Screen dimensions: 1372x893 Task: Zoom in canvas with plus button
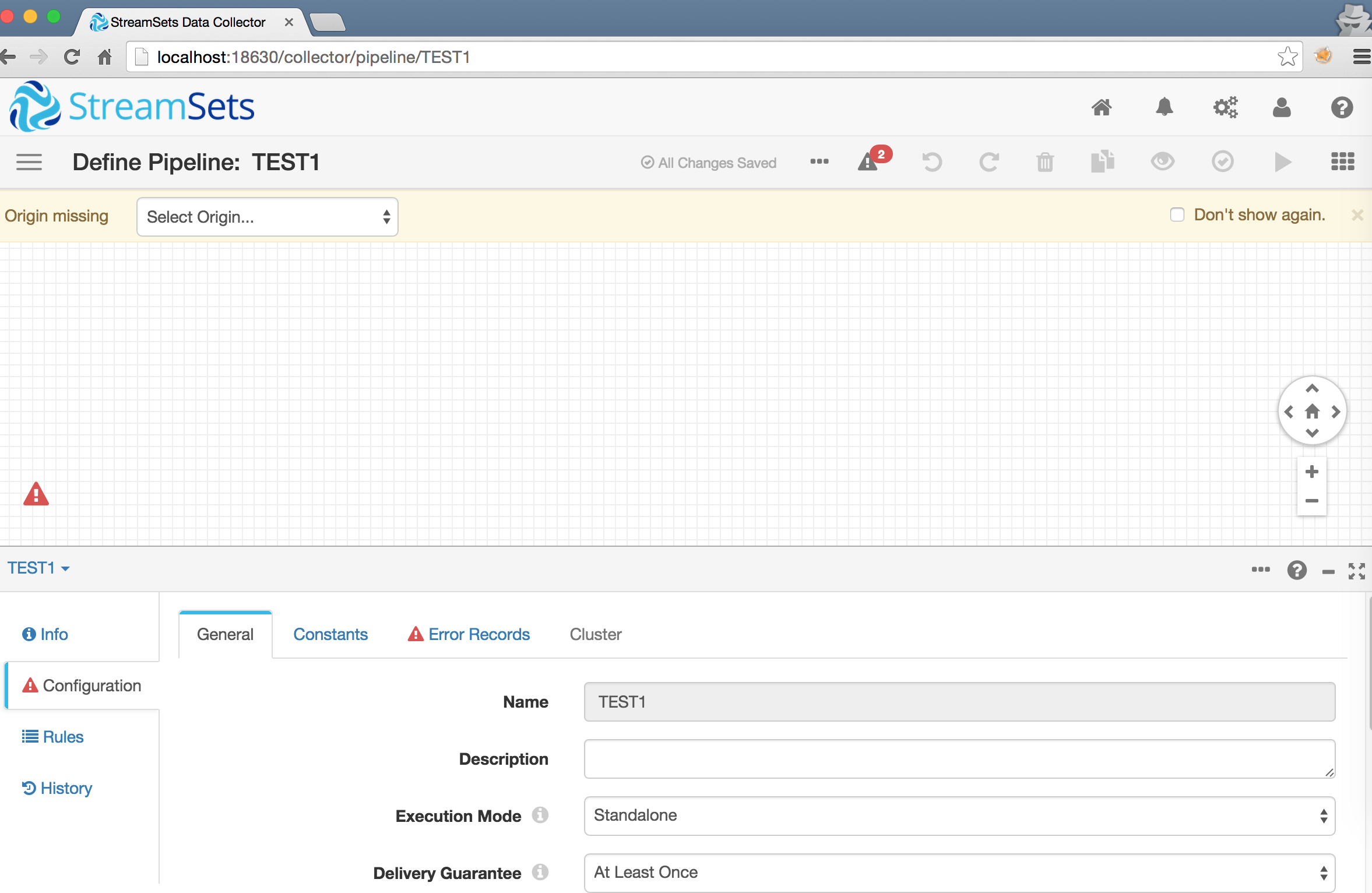click(x=1312, y=472)
